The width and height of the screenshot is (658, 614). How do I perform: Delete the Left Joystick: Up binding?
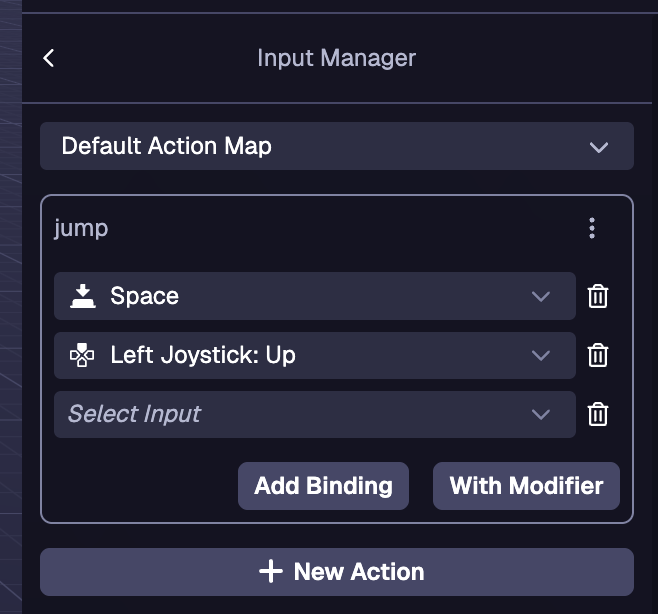coord(598,355)
